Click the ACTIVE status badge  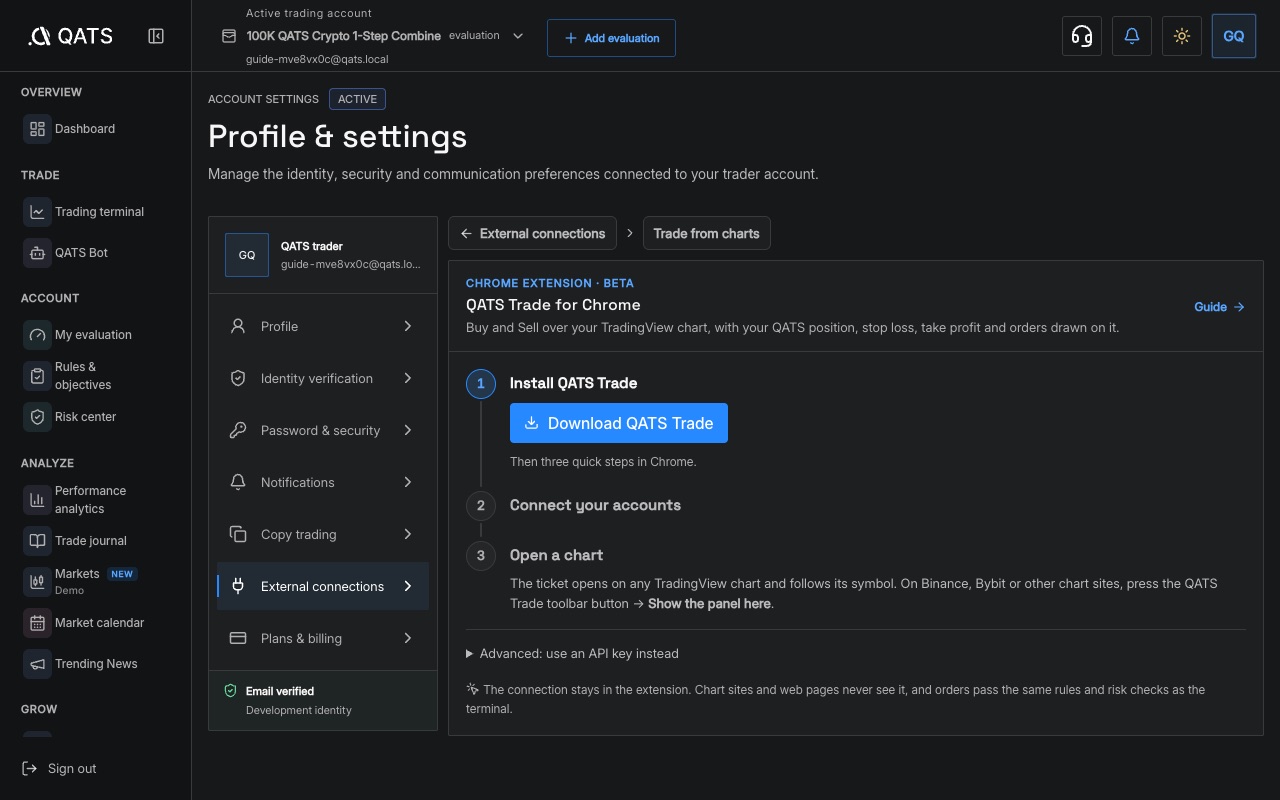click(x=357, y=99)
